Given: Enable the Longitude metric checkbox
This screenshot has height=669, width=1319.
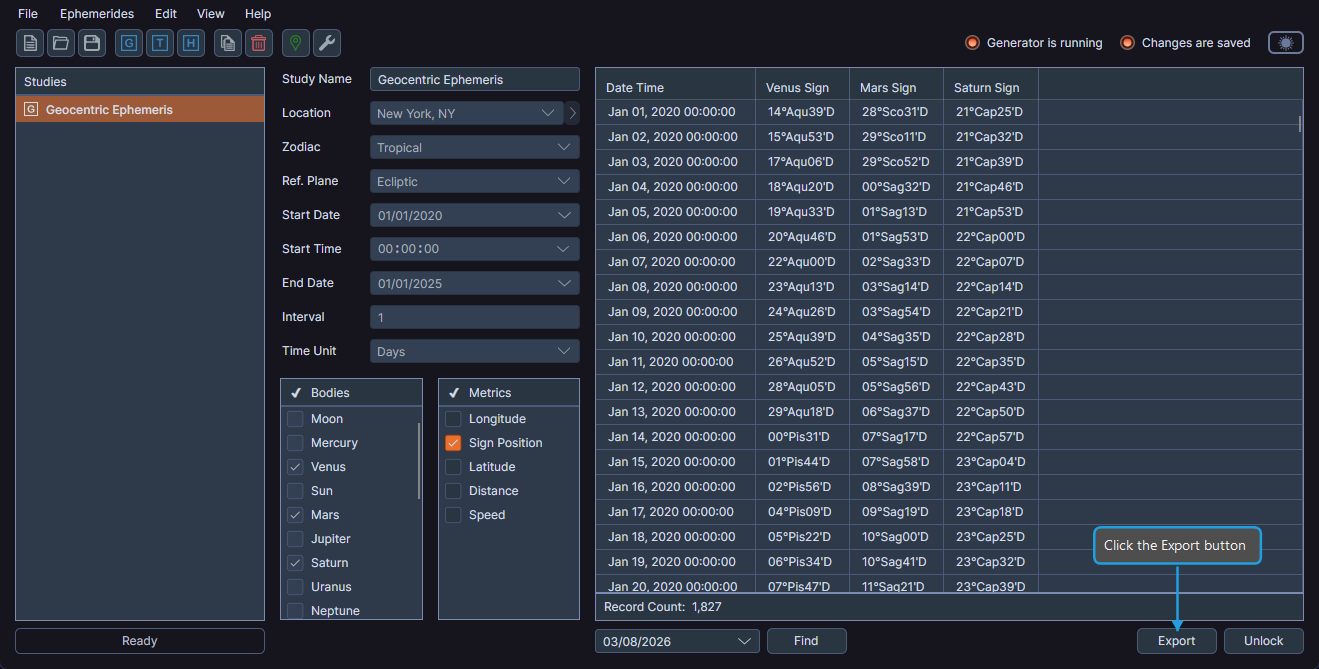Looking at the screenshot, I should pos(453,418).
